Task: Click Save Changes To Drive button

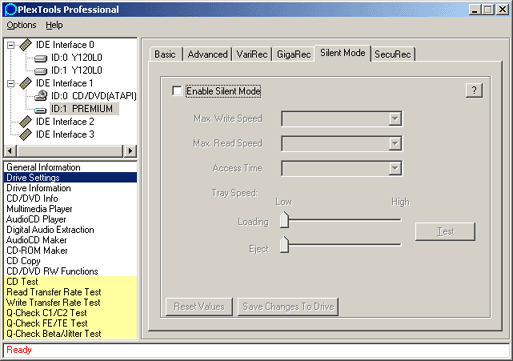Action: (288, 307)
